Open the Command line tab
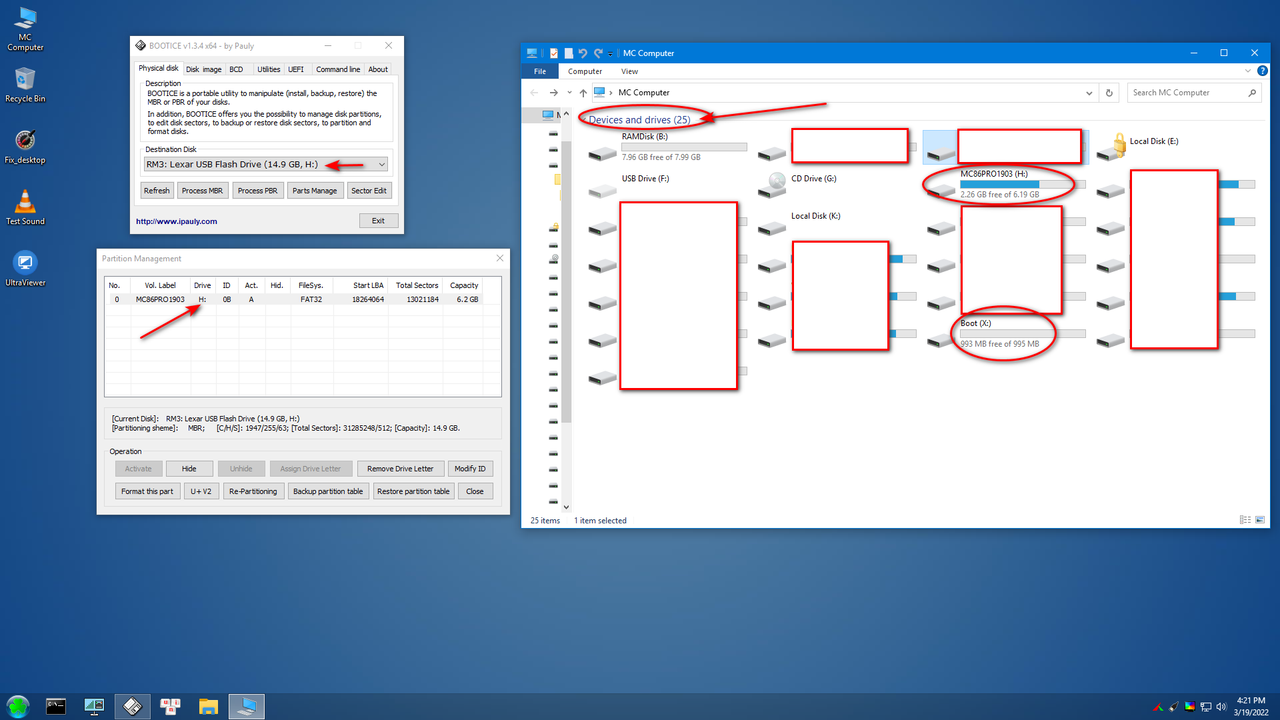This screenshot has height=720, width=1280. (x=338, y=69)
